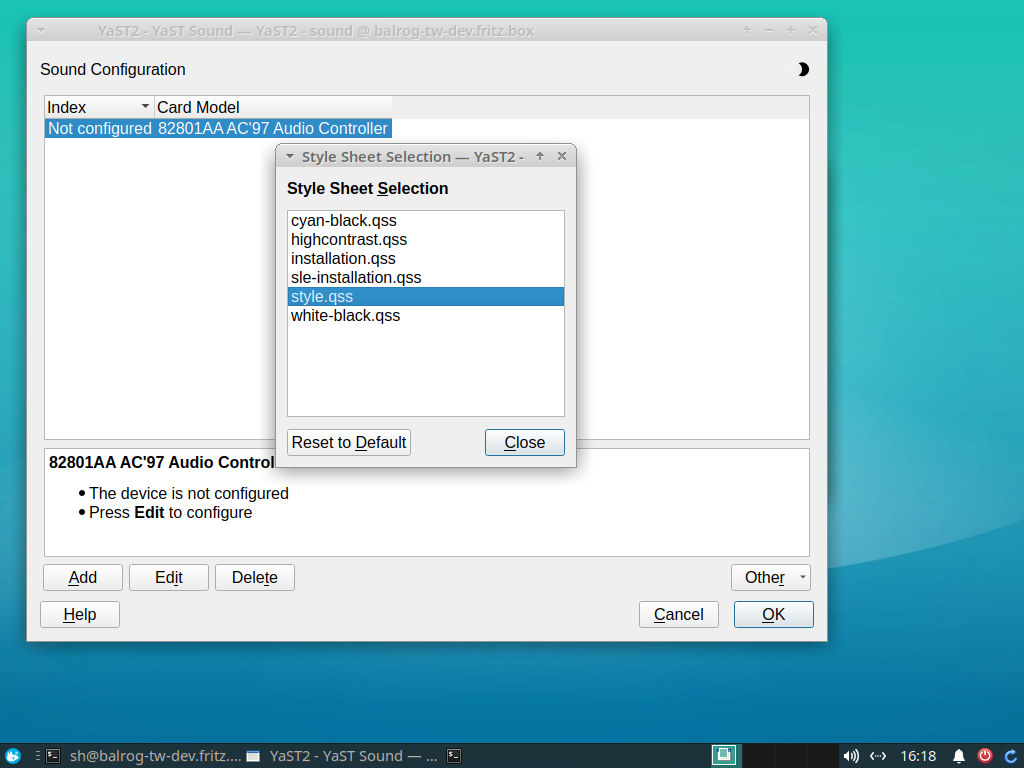Open the application launcher in the taskbar
The height and width of the screenshot is (768, 1024).
(x=12, y=756)
